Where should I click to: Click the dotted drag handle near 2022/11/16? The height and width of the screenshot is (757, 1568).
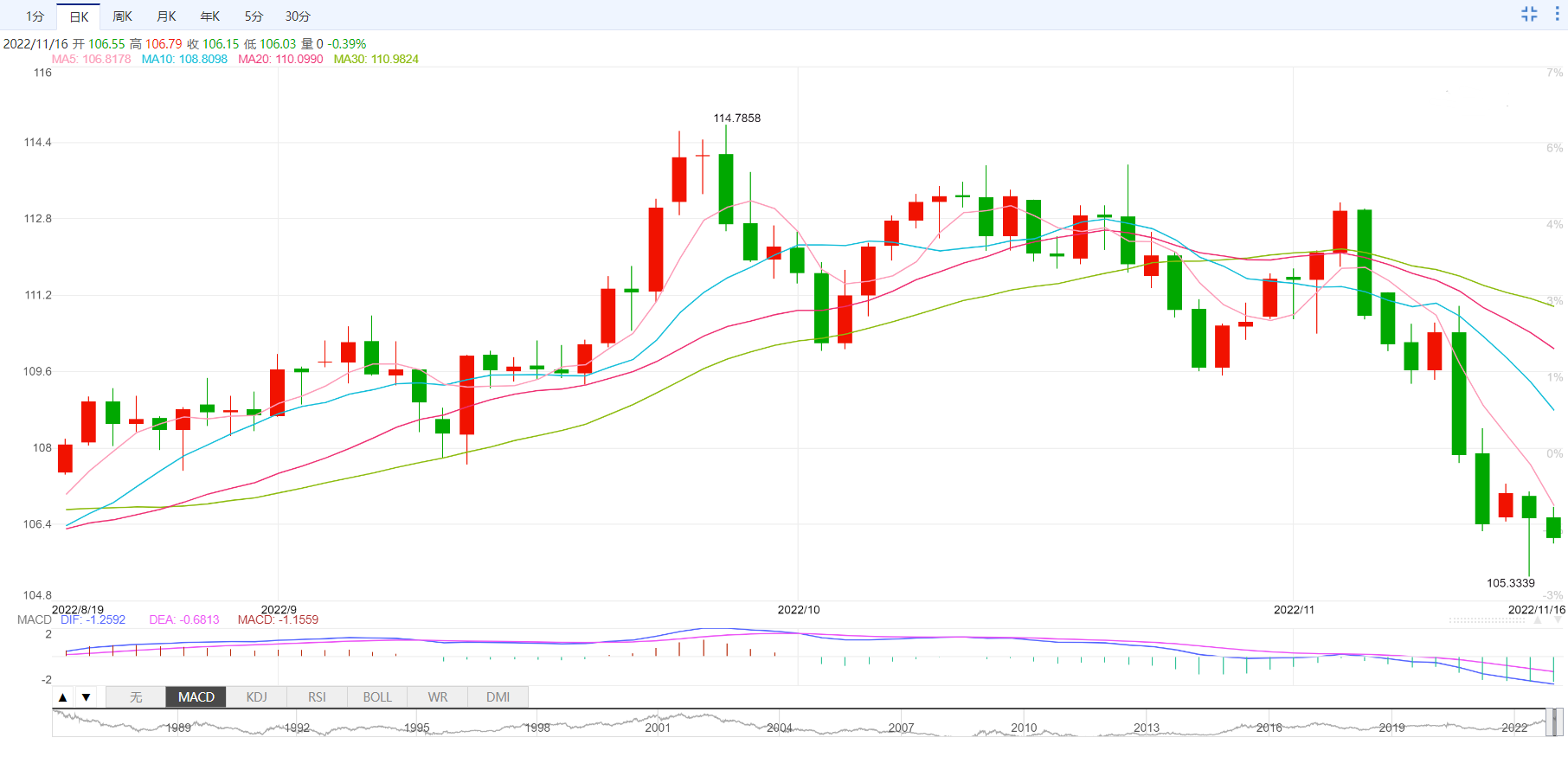[x=1487, y=619]
